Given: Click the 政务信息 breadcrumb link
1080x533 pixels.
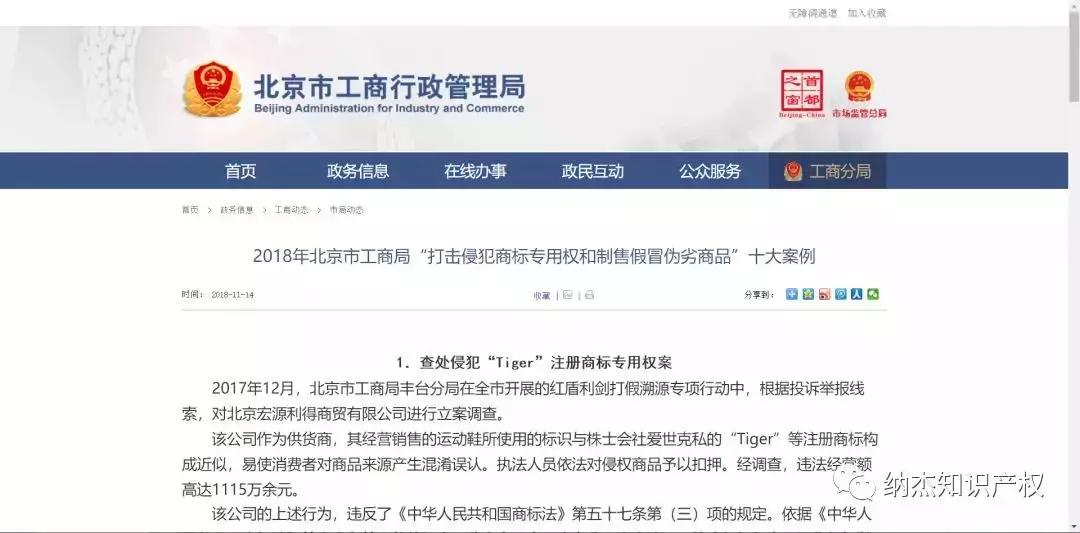Looking at the screenshot, I should [236, 210].
